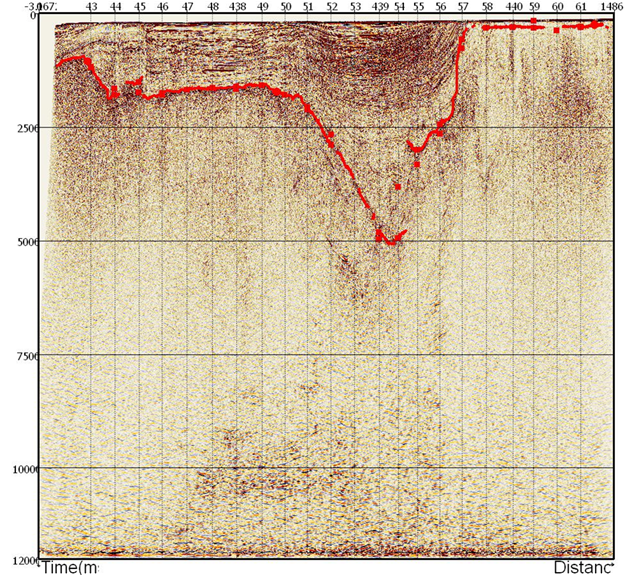Click the top axis label 440
This screenshot has width=625, height=576.
coord(515,7)
